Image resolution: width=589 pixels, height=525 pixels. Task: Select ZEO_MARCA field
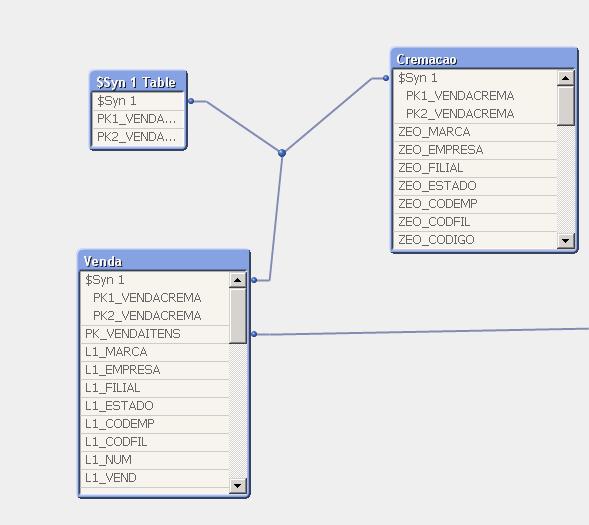point(475,132)
